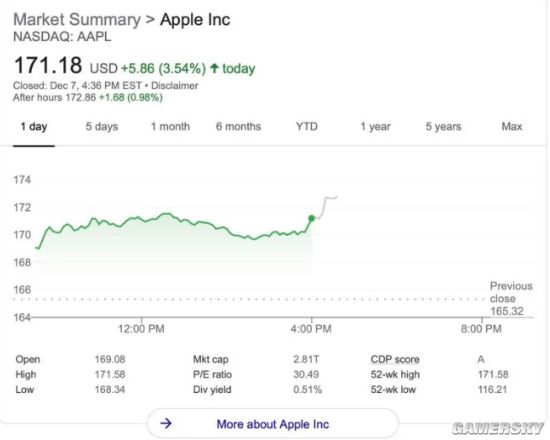Click the CDP score label
The height and width of the screenshot is (440, 550).
[x=395, y=359]
